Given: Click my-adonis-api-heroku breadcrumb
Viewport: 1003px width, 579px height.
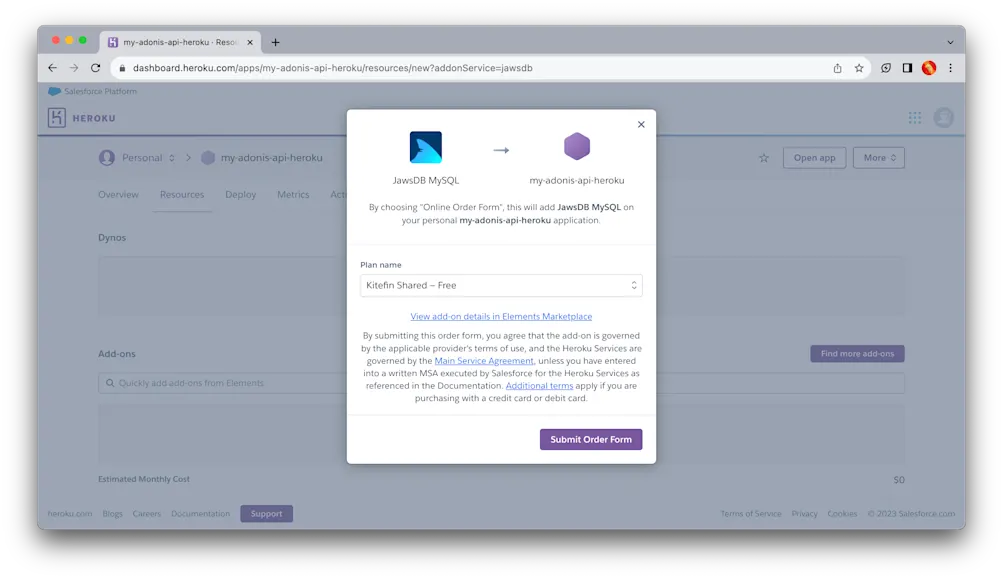Looking at the screenshot, I should (x=271, y=158).
